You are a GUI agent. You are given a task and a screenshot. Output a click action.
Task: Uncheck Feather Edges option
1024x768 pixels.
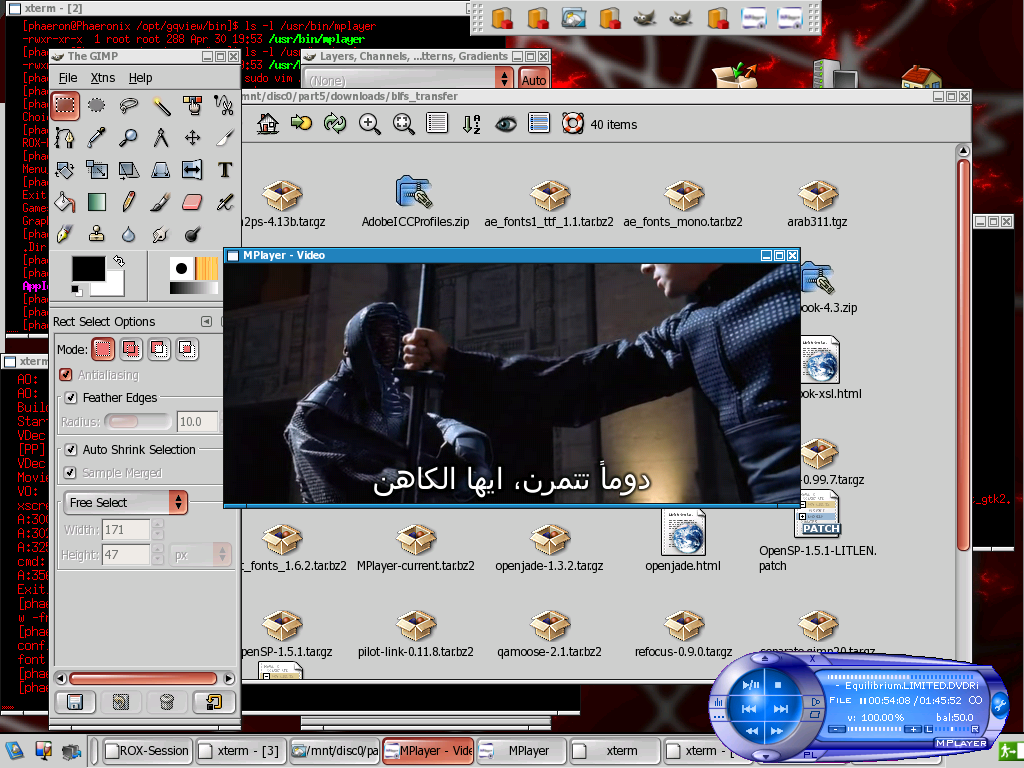(x=70, y=397)
